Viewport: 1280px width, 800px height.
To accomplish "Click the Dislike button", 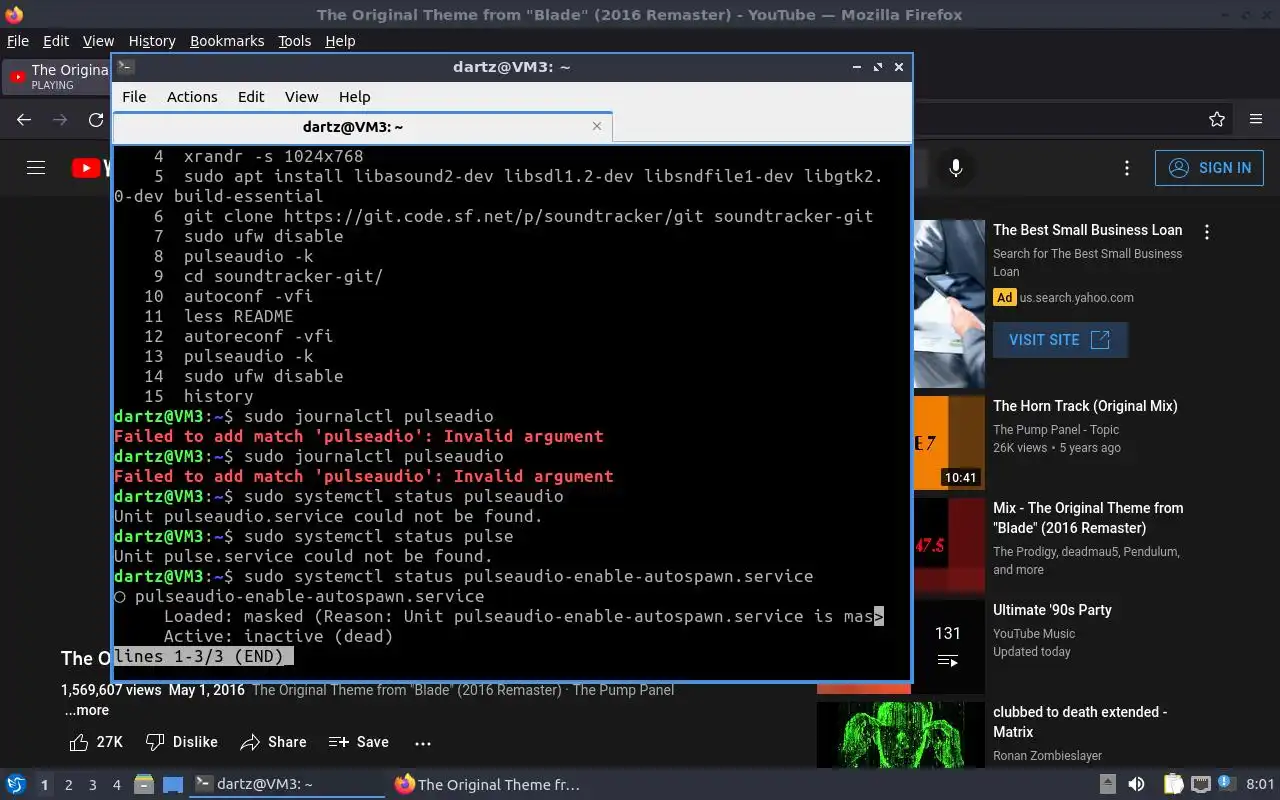I will (182, 742).
